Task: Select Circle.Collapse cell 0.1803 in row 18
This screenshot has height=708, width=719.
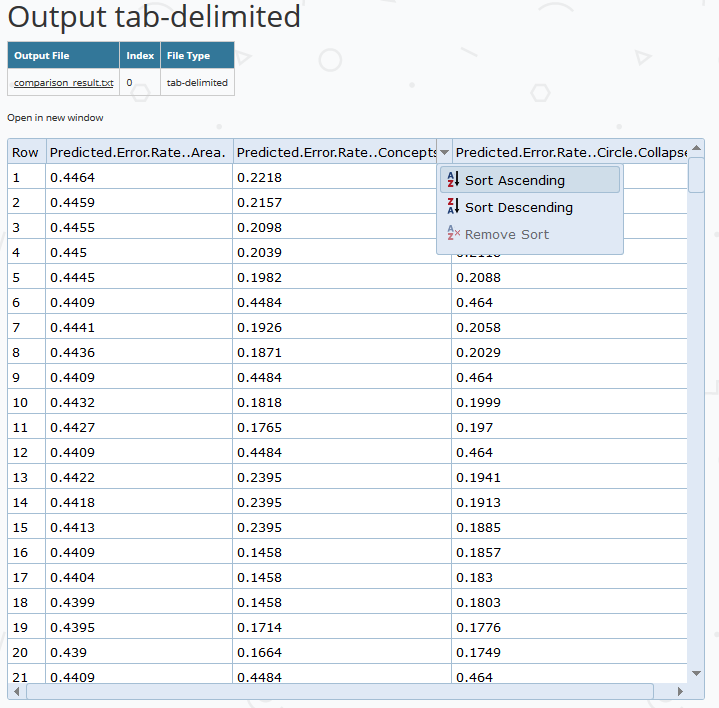Action: point(570,602)
